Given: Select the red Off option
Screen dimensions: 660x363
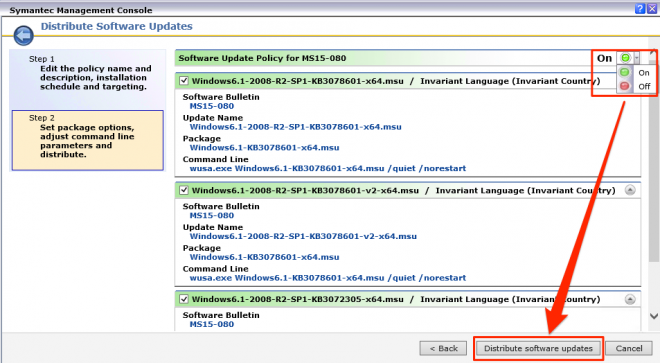Looking at the screenshot, I should (x=636, y=86).
